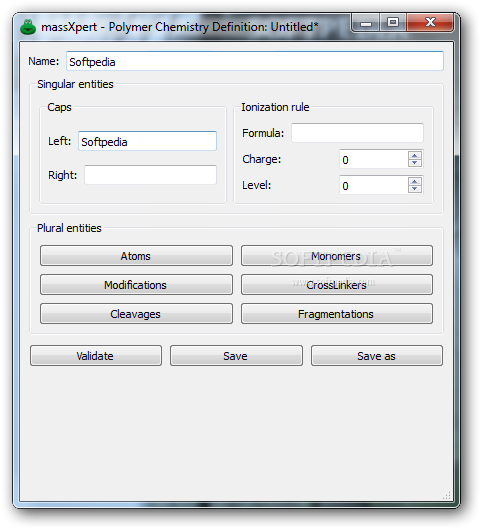The height and width of the screenshot is (529, 481).
Task: Open the Modifications dialog
Action: point(136,285)
